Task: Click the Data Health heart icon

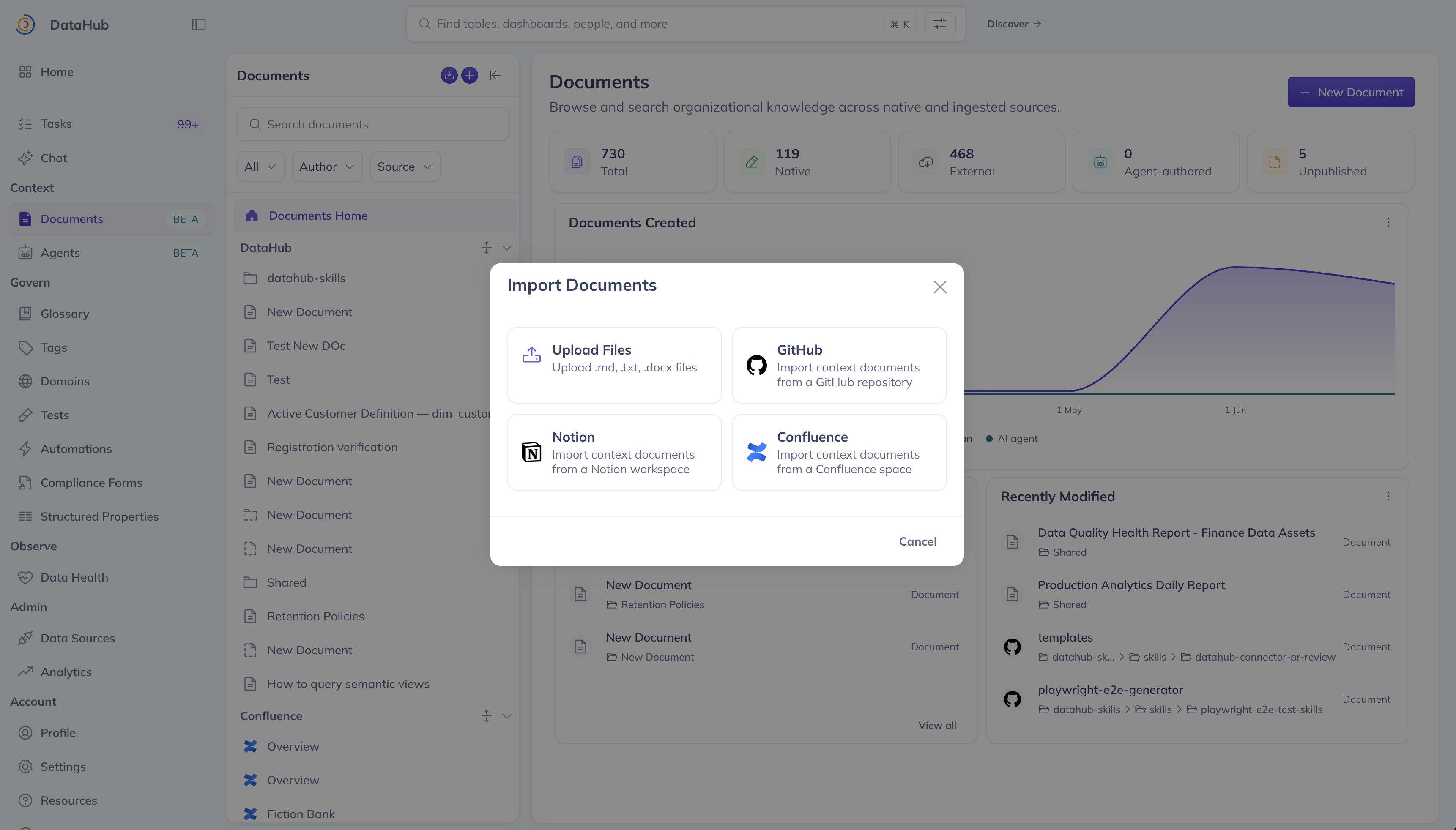Action: [25, 577]
